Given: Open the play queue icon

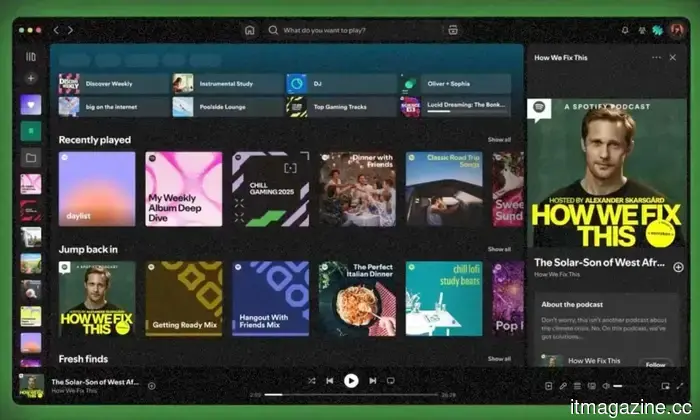Looking at the screenshot, I should (x=577, y=386).
